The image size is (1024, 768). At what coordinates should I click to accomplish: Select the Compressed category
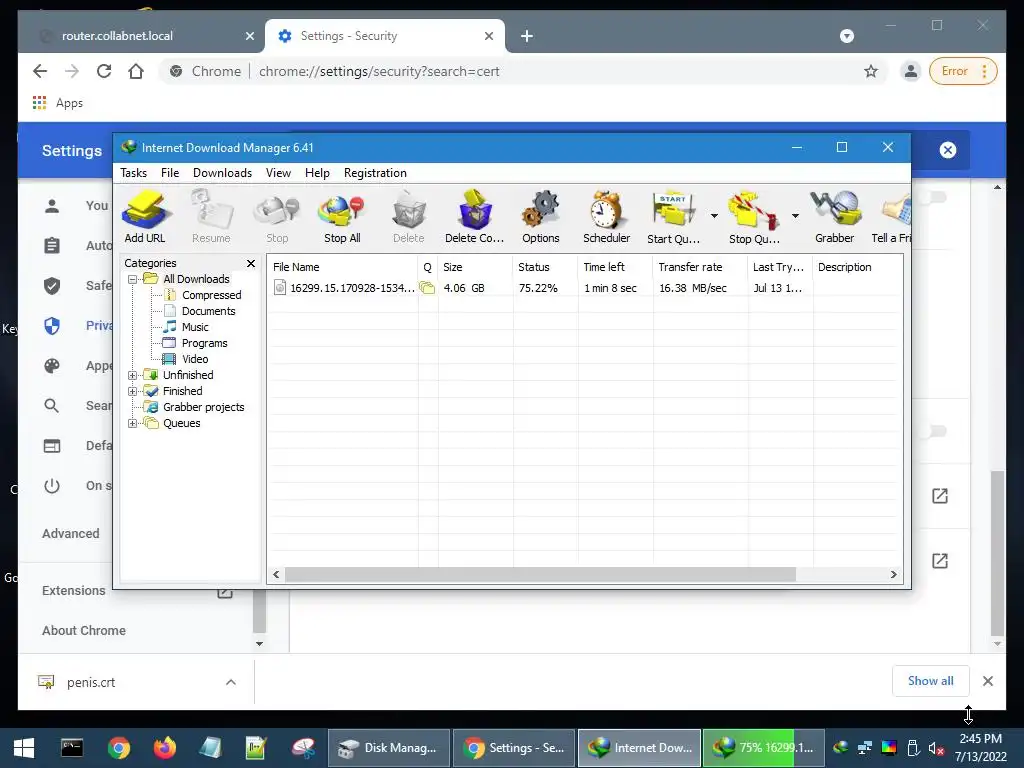(x=211, y=295)
